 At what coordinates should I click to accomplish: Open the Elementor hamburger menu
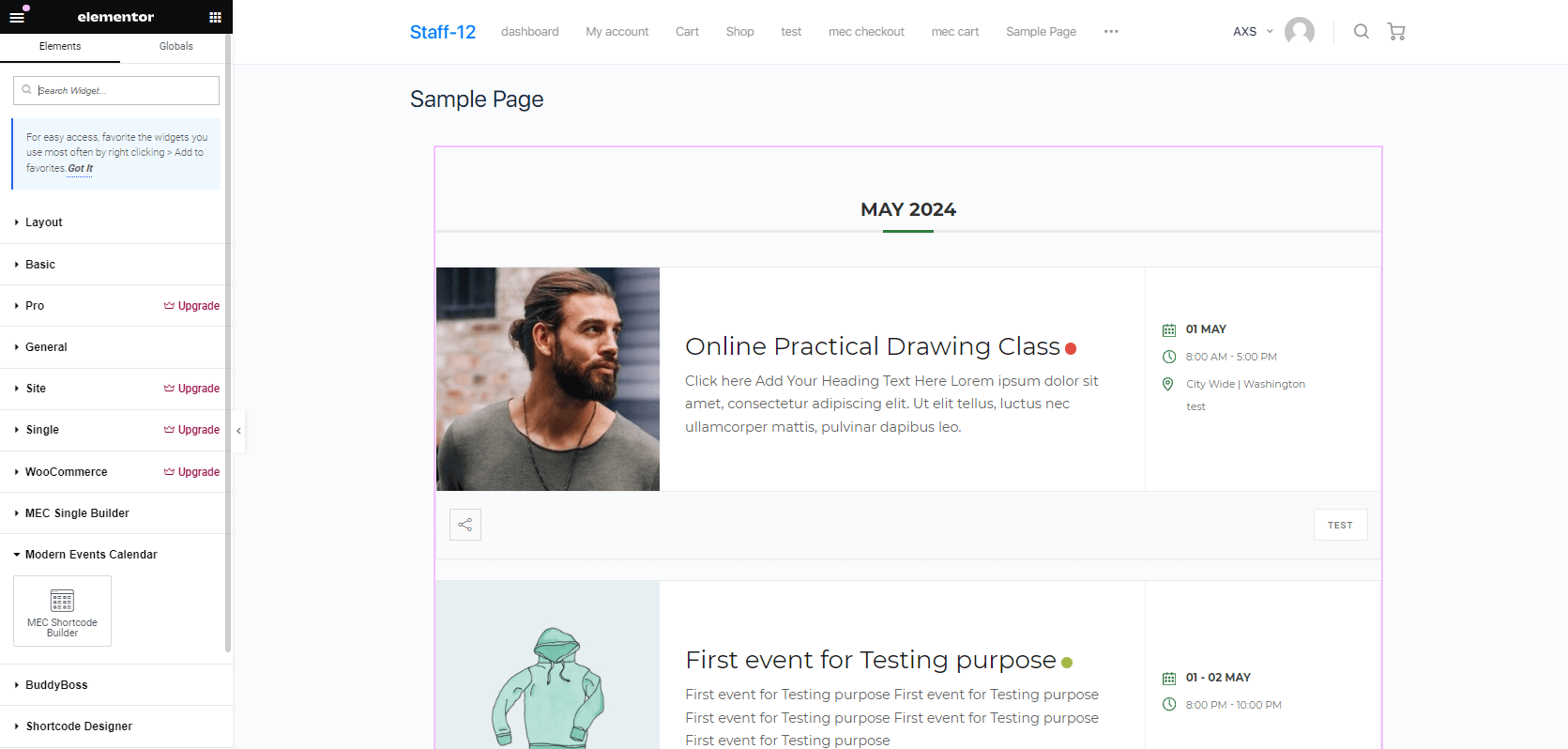(x=17, y=17)
